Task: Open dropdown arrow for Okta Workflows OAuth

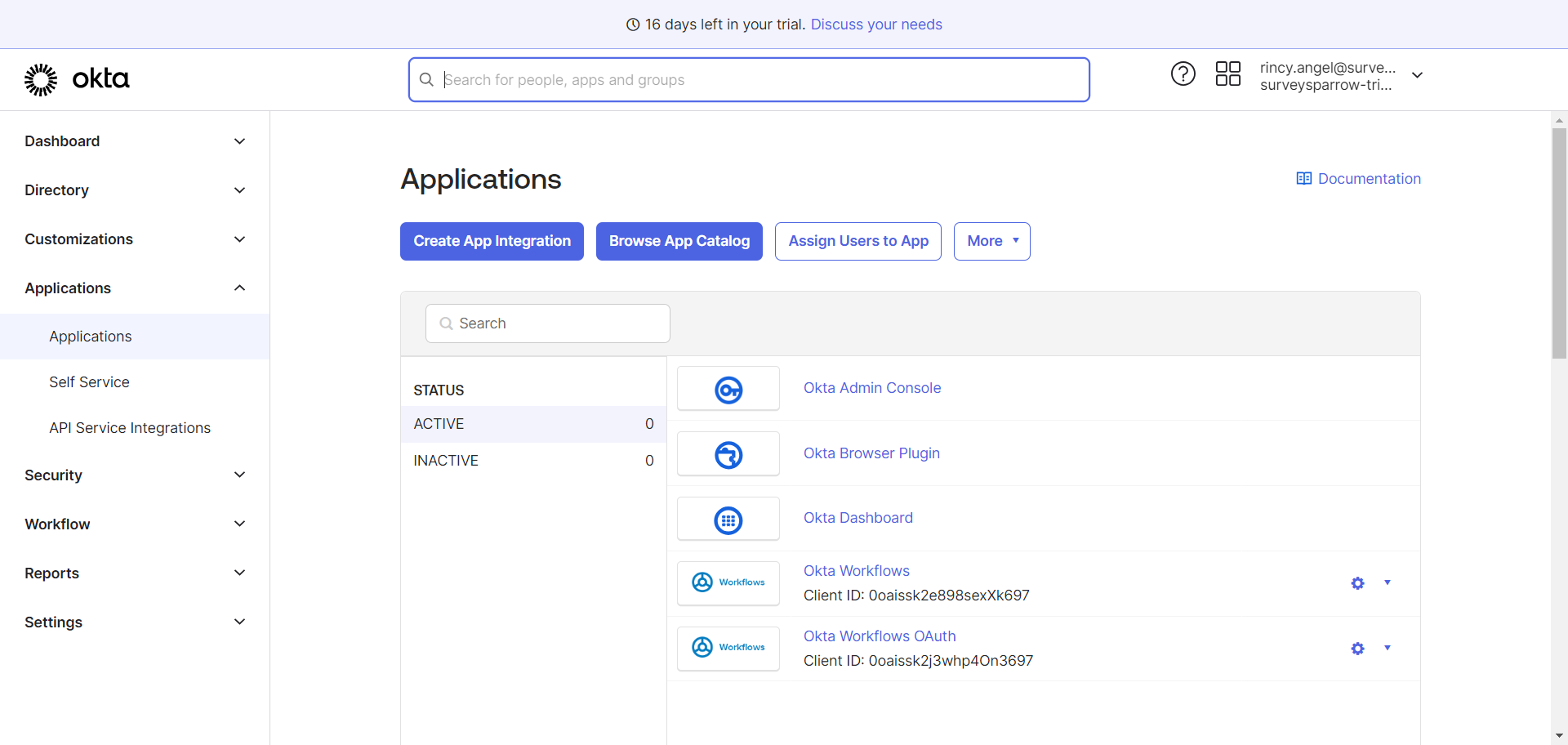Action: pos(1388,649)
